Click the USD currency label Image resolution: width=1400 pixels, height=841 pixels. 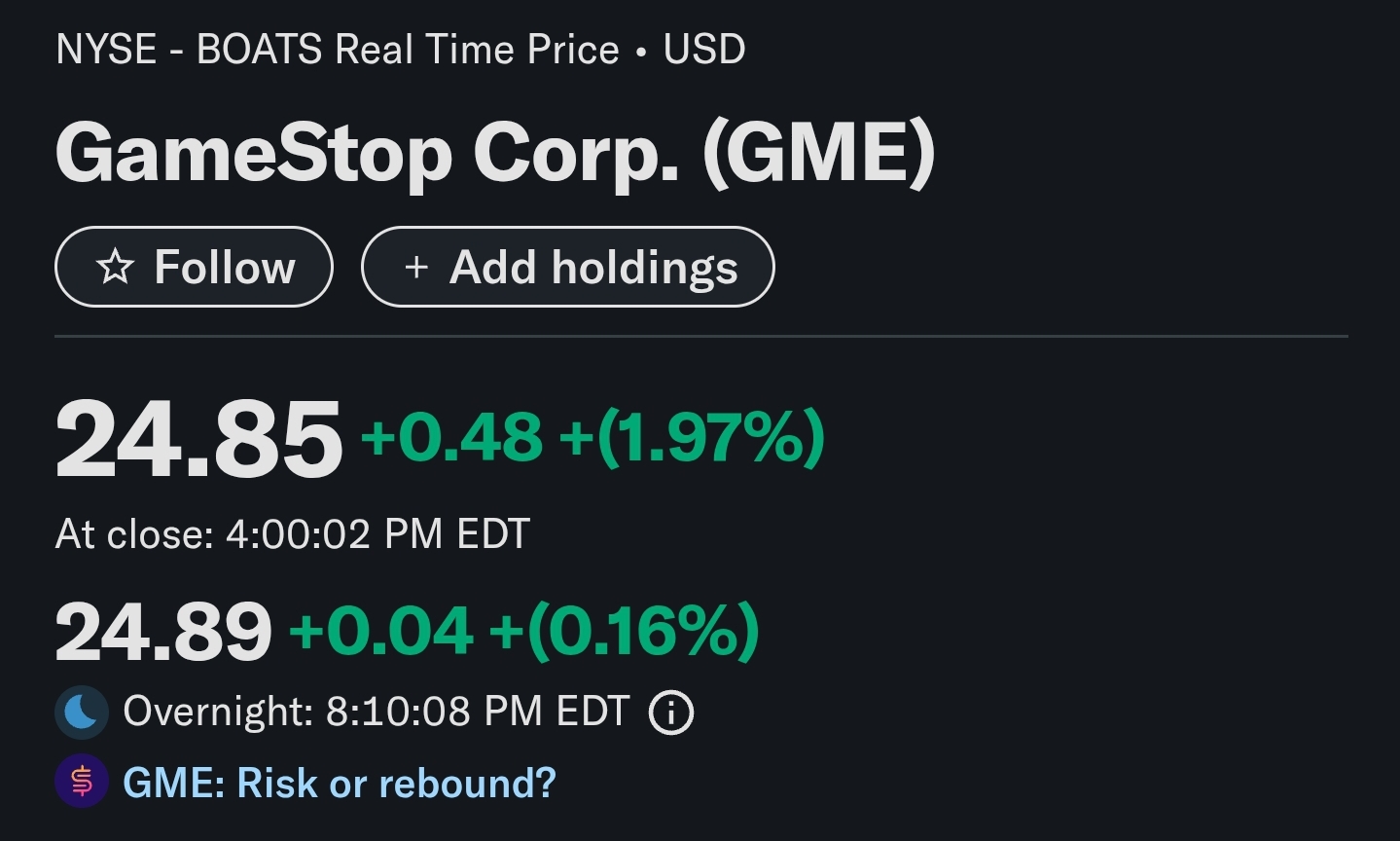pos(704,50)
